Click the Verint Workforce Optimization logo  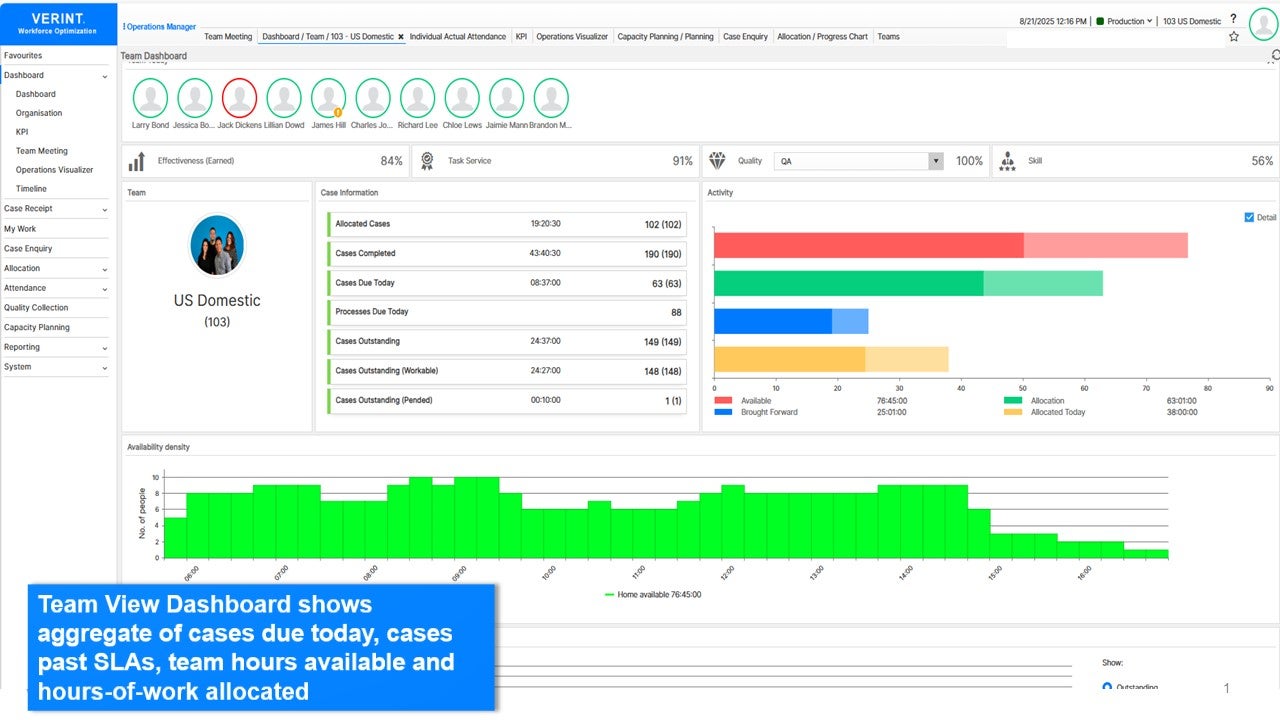point(57,24)
